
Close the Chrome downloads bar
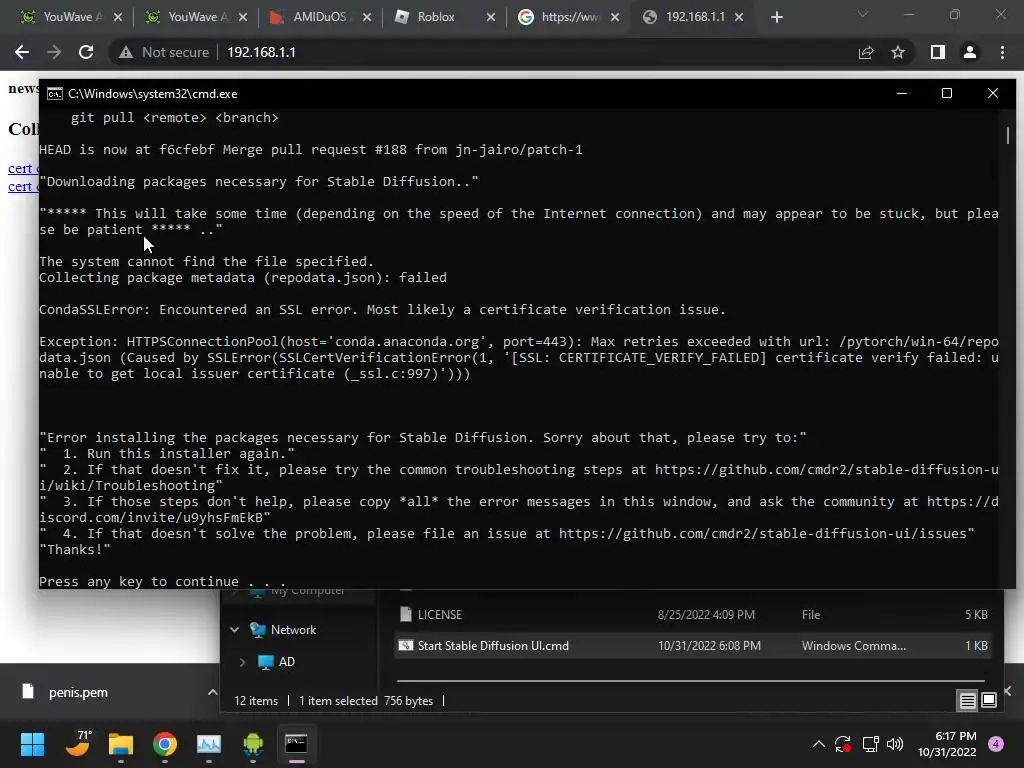coord(1008,691)
